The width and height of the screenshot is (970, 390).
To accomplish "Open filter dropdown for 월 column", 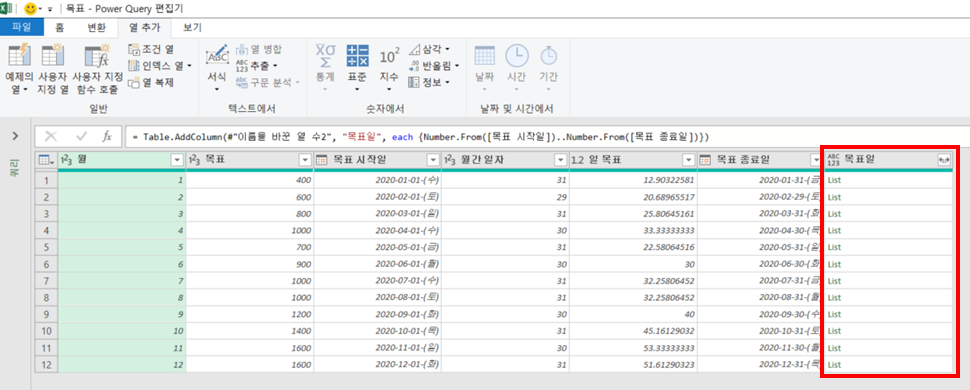I will [x=176, y=160].
